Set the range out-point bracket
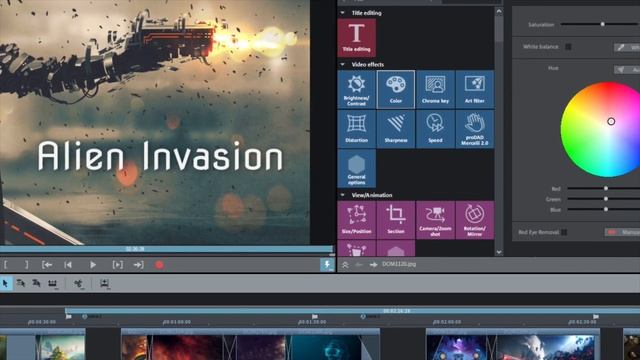The width and height of the screenshot is (640, 360). click(27, 265)
